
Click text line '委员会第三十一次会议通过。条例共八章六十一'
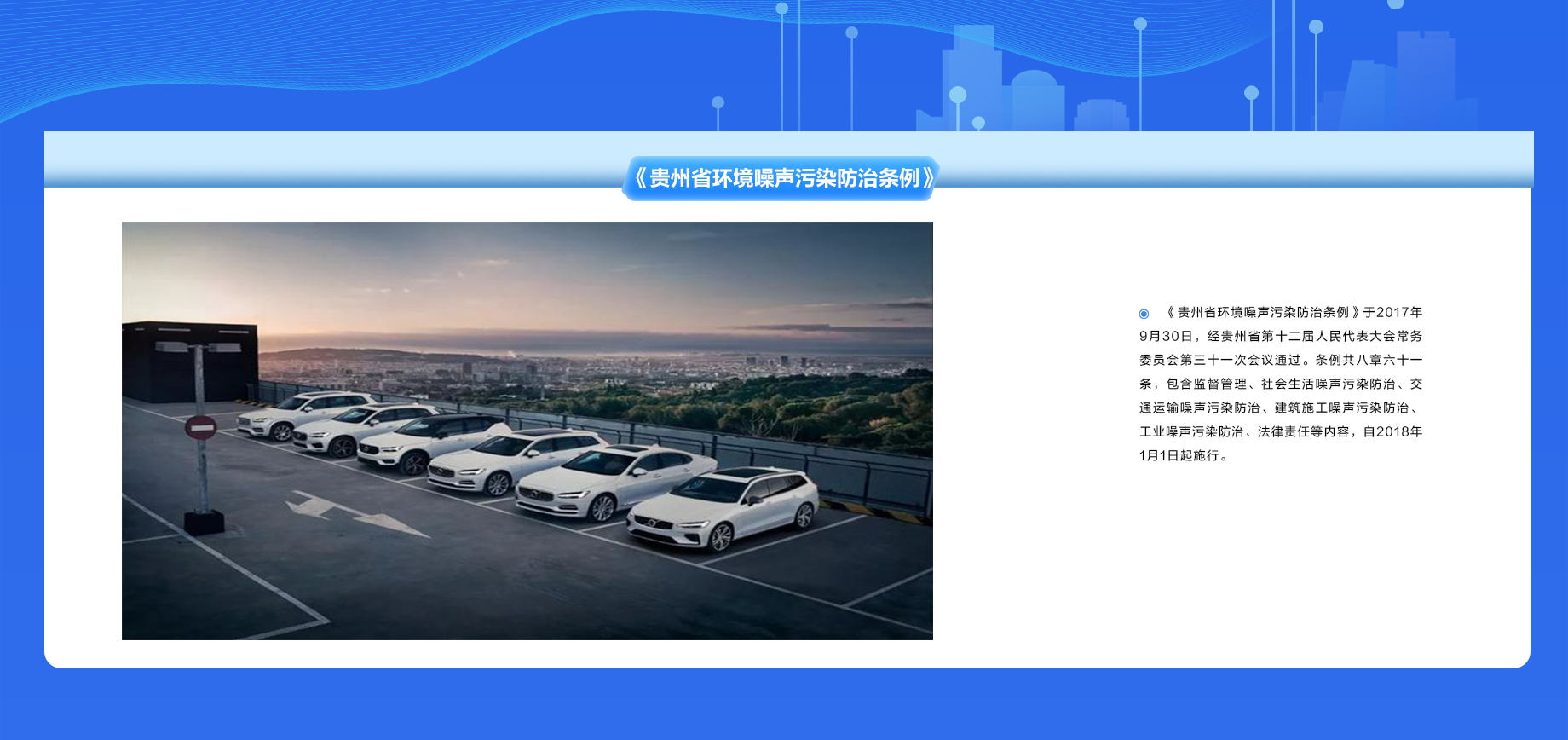click(x=1281, y=360)
